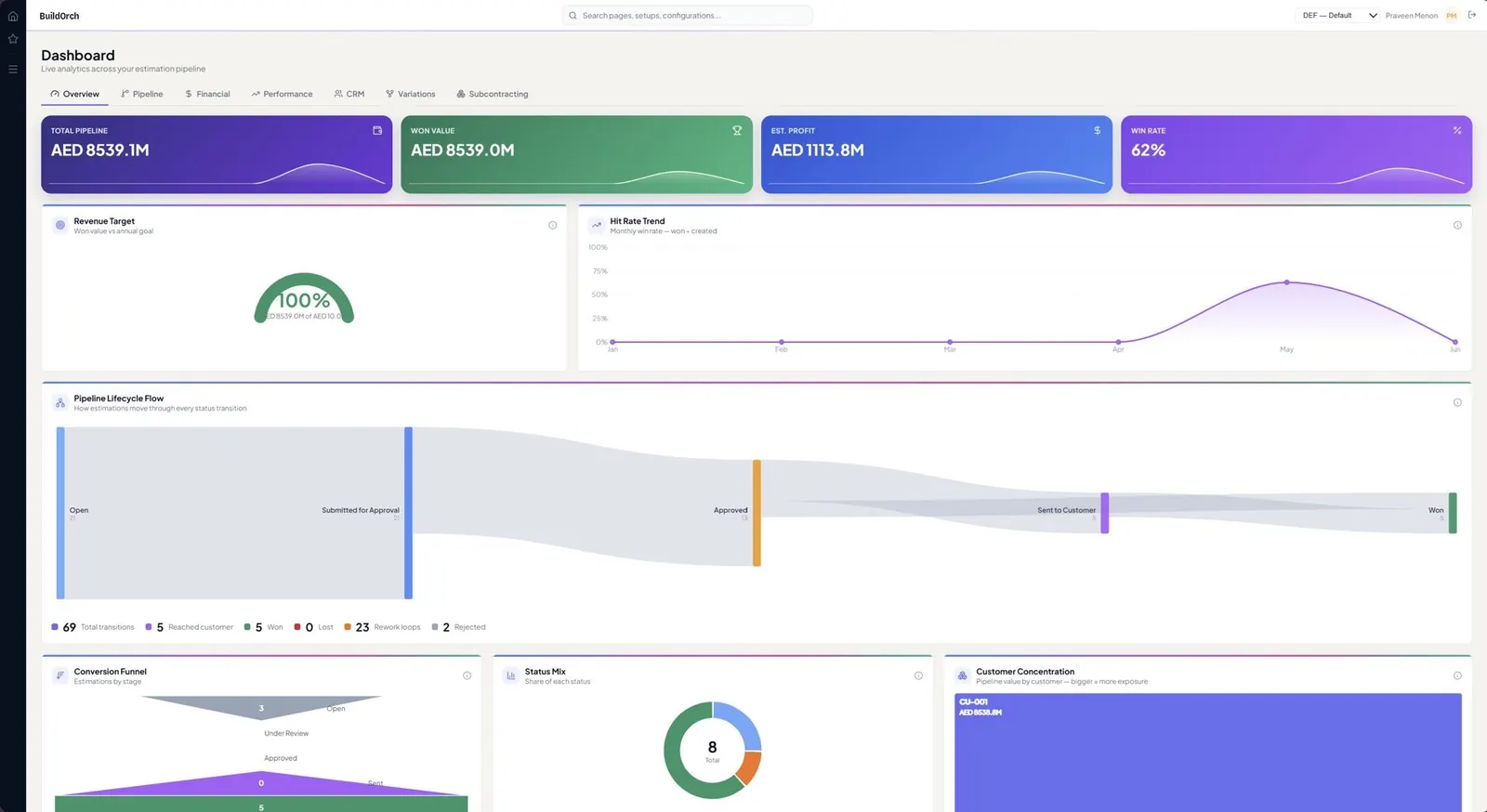Click the 'AED 8539.1M' total pipeline value
This screenshot has height=812, width=1487.
(99, 151)
